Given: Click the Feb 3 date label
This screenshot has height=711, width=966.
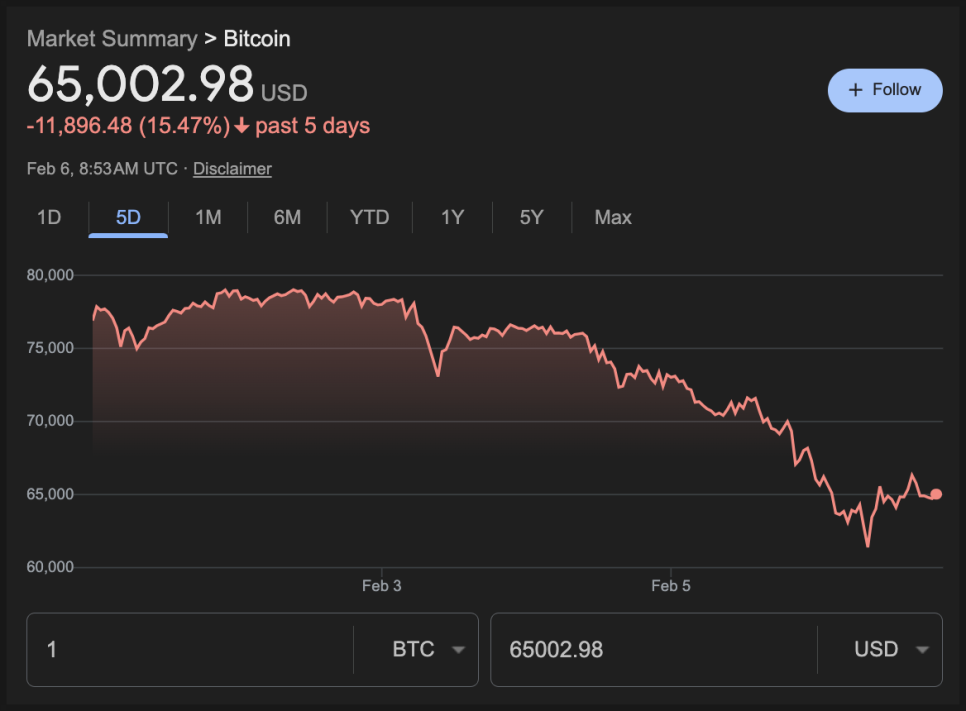Looking at the screenshot, I should 381,586.
